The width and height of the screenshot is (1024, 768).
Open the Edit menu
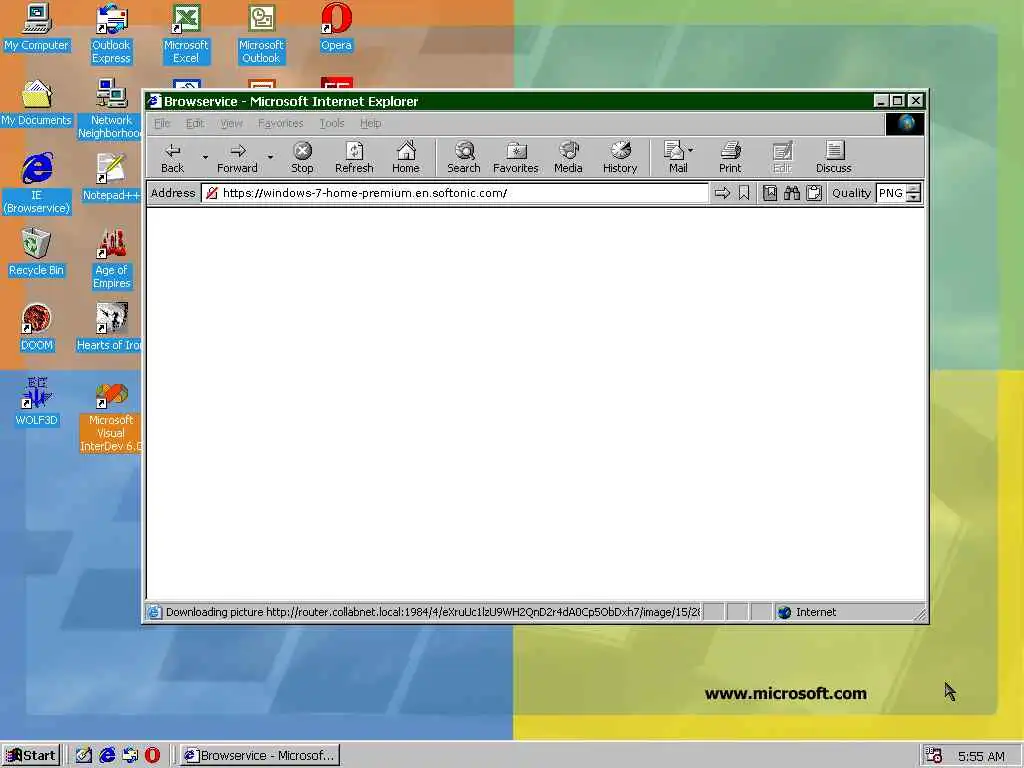[x=195, y=123]
